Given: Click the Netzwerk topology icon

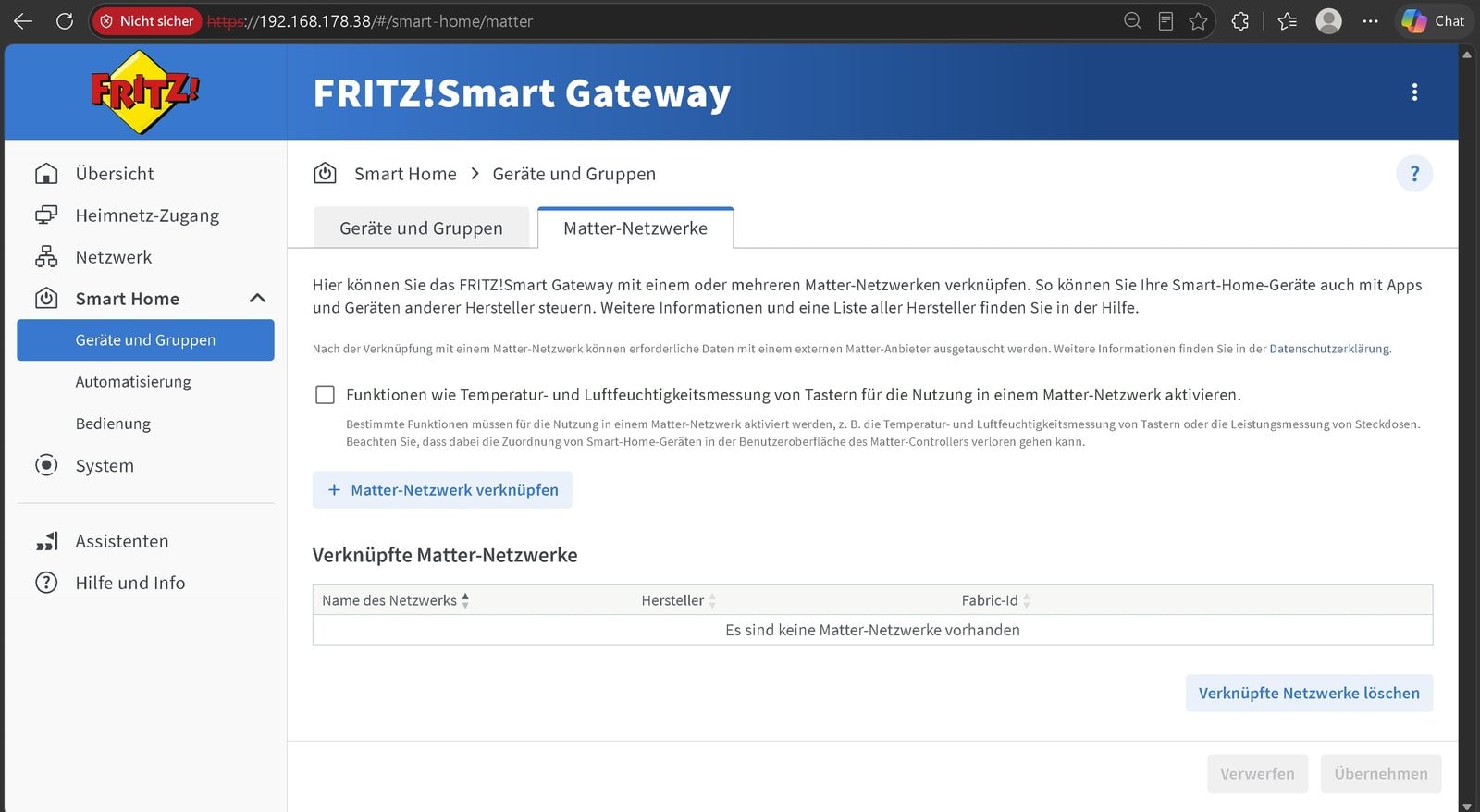Looking at the screenshot, I should point(46,257).
